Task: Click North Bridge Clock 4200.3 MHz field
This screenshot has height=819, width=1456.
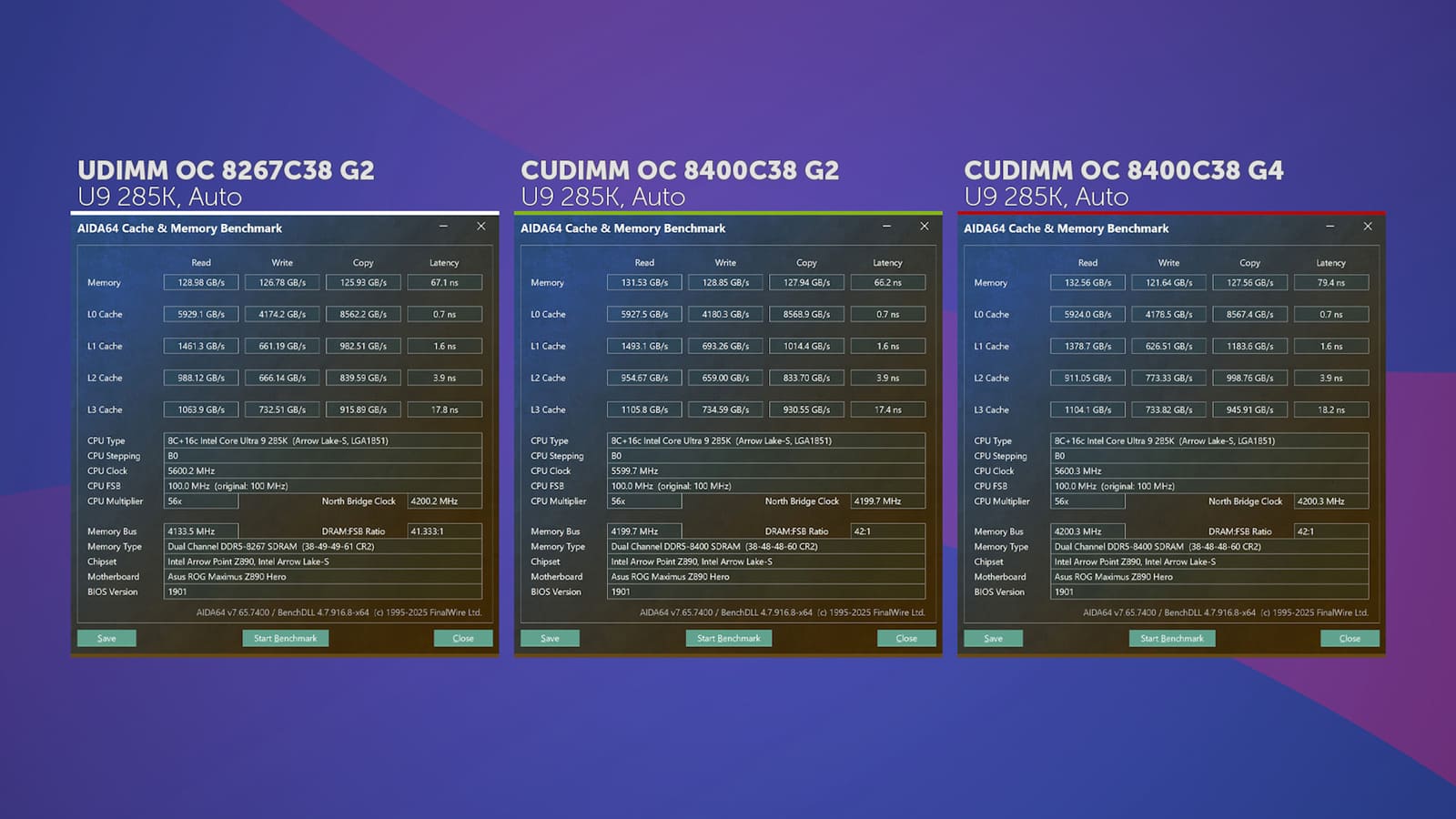Action: coord(1330,500)
